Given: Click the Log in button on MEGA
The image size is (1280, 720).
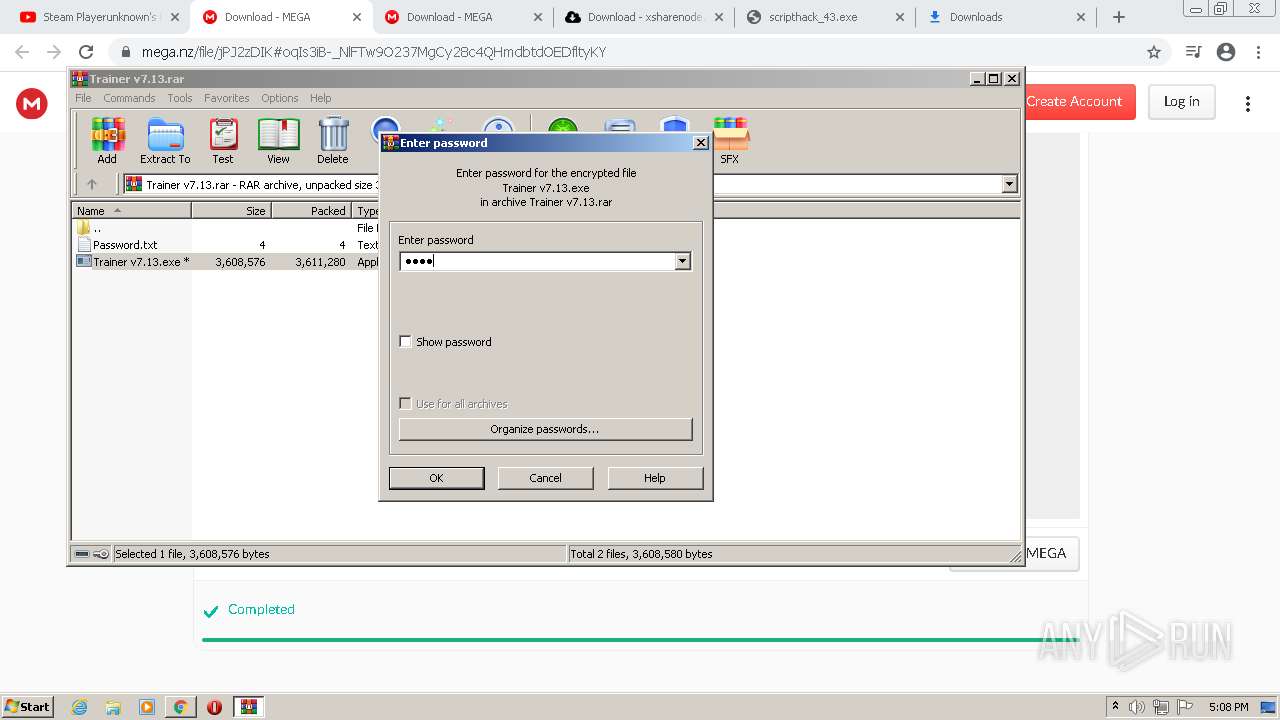Looking at the screenshot, I should pos(1181,101).
